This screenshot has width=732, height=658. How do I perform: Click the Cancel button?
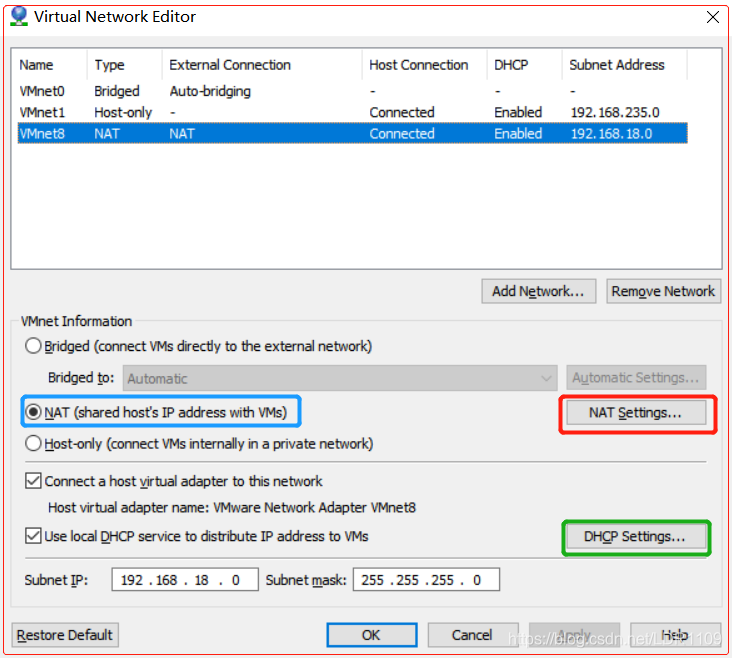472,635
